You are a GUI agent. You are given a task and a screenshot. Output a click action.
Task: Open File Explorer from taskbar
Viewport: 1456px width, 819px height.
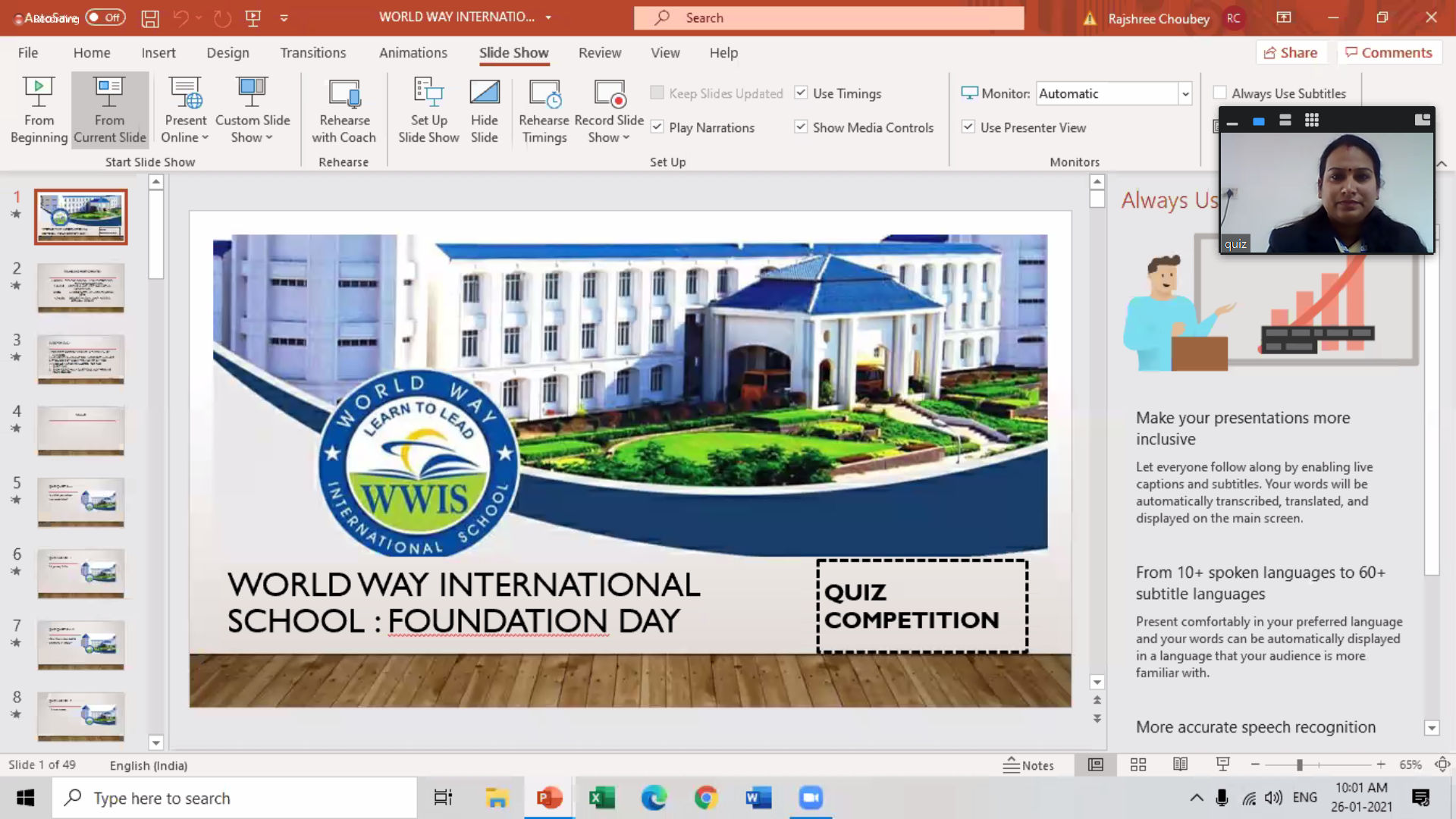[497, 798]
